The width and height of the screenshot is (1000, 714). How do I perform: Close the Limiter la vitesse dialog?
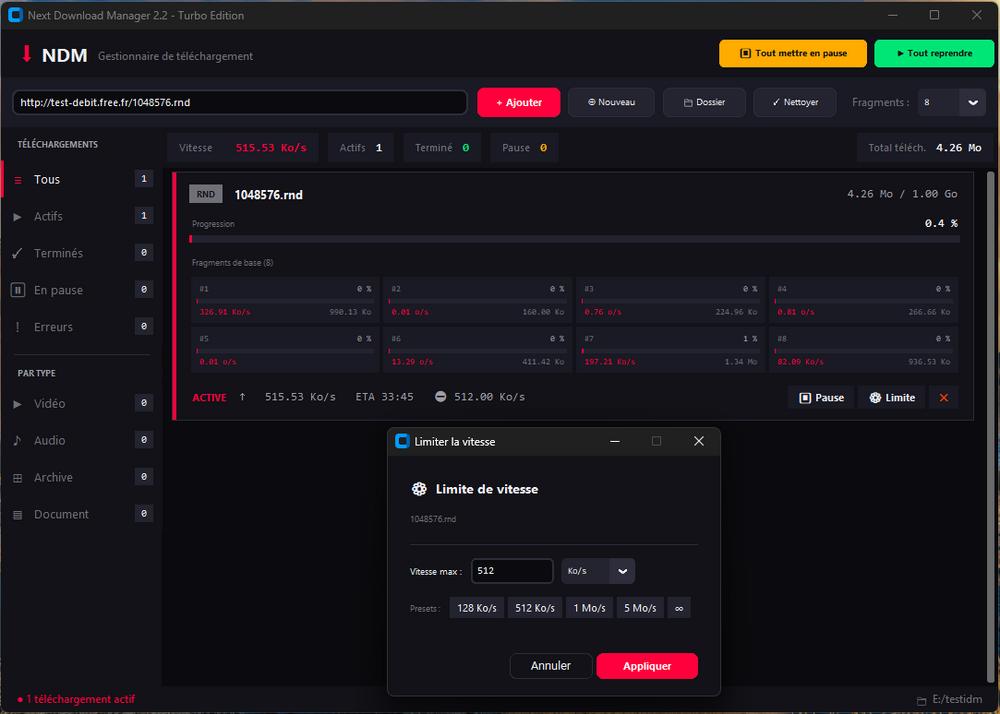[698, 441]
